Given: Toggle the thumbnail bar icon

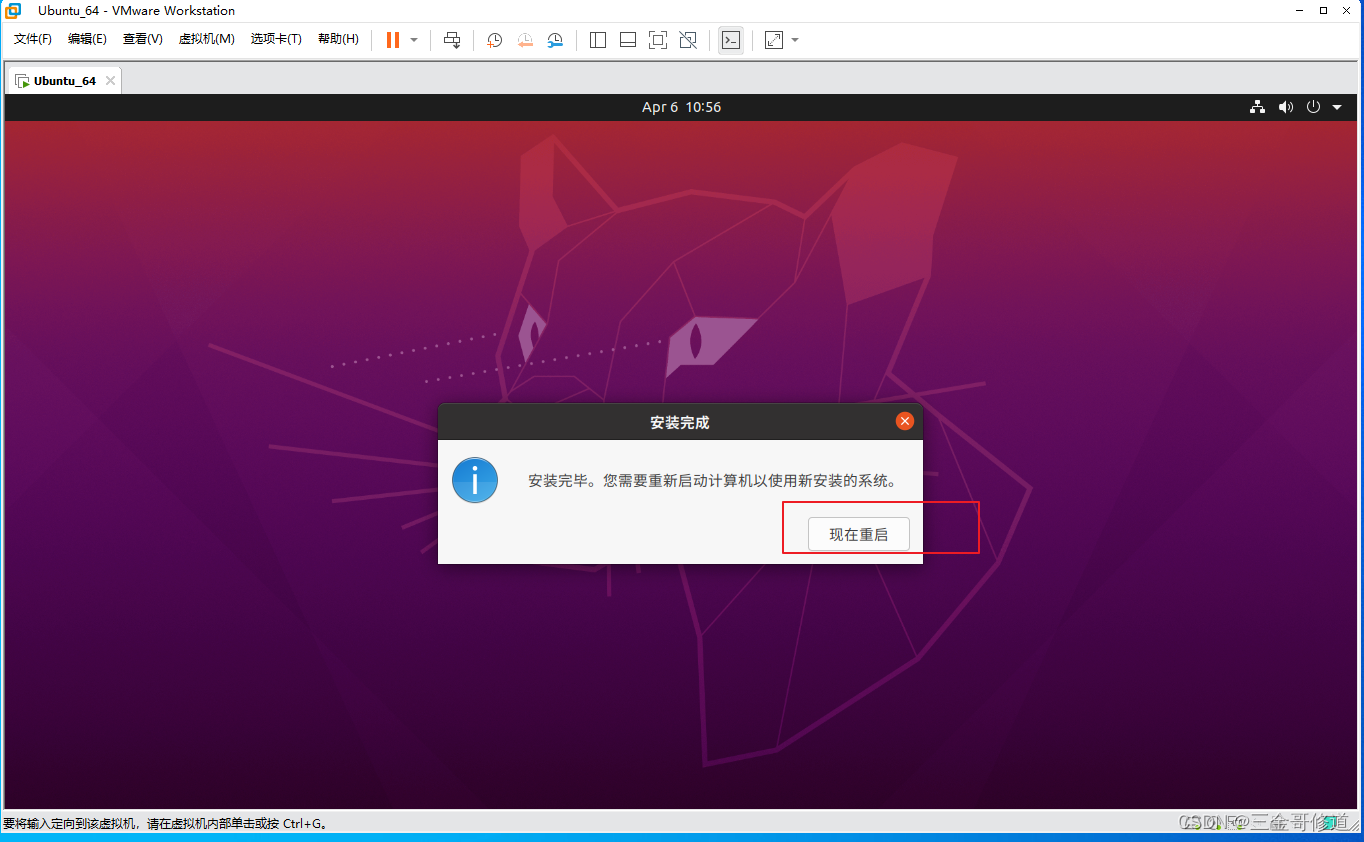Looking at the screenshot, I should pyautogui.click(x=628, y=40).
